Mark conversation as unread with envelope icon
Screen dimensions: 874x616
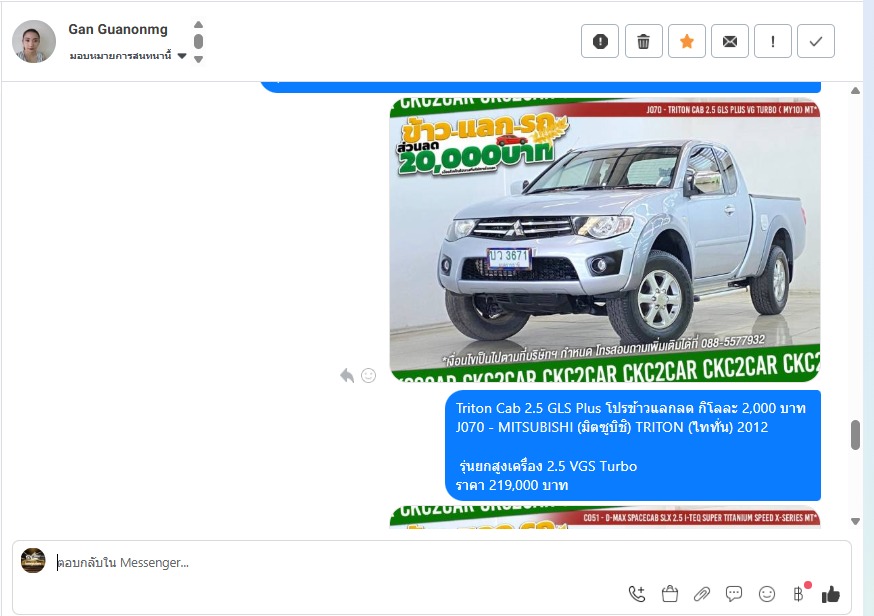click(x=730, y=41)
